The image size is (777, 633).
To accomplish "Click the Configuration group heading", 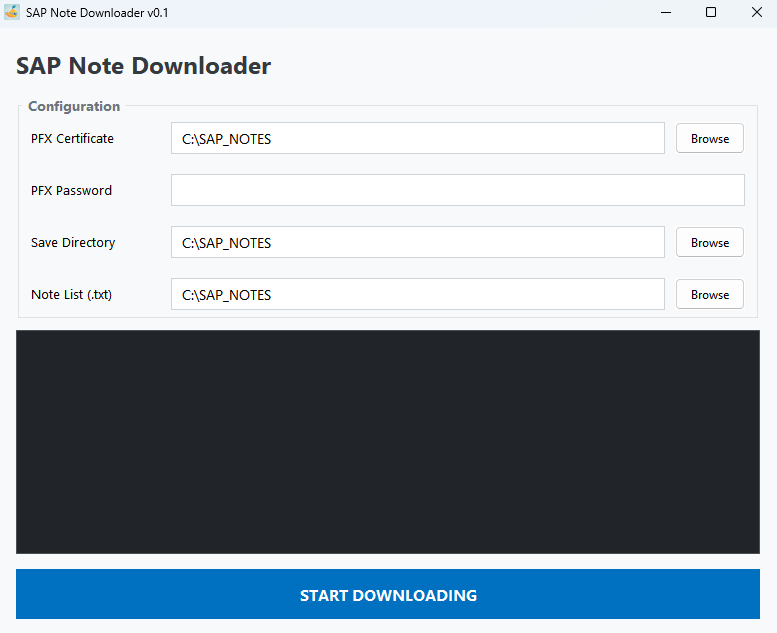I will pyautogui.click(x=74, y=107).
